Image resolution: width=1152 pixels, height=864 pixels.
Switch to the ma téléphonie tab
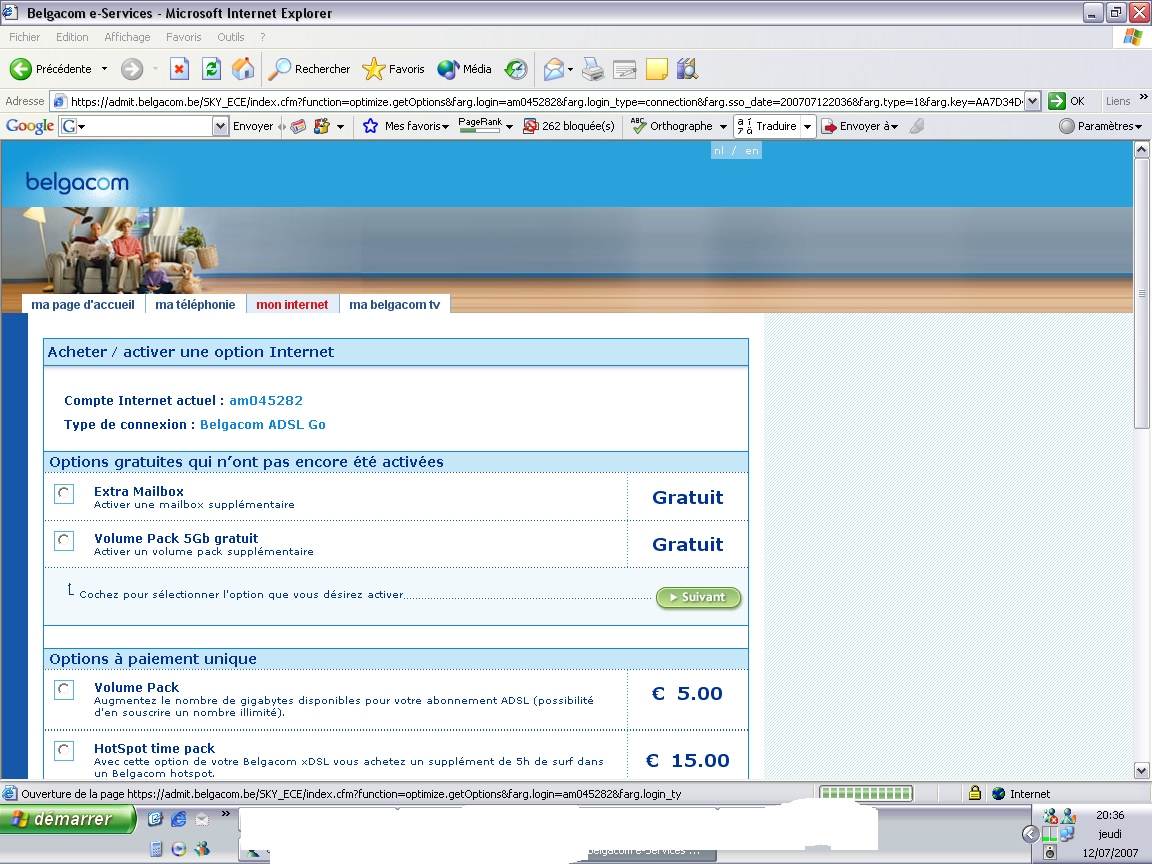point(195,305)
